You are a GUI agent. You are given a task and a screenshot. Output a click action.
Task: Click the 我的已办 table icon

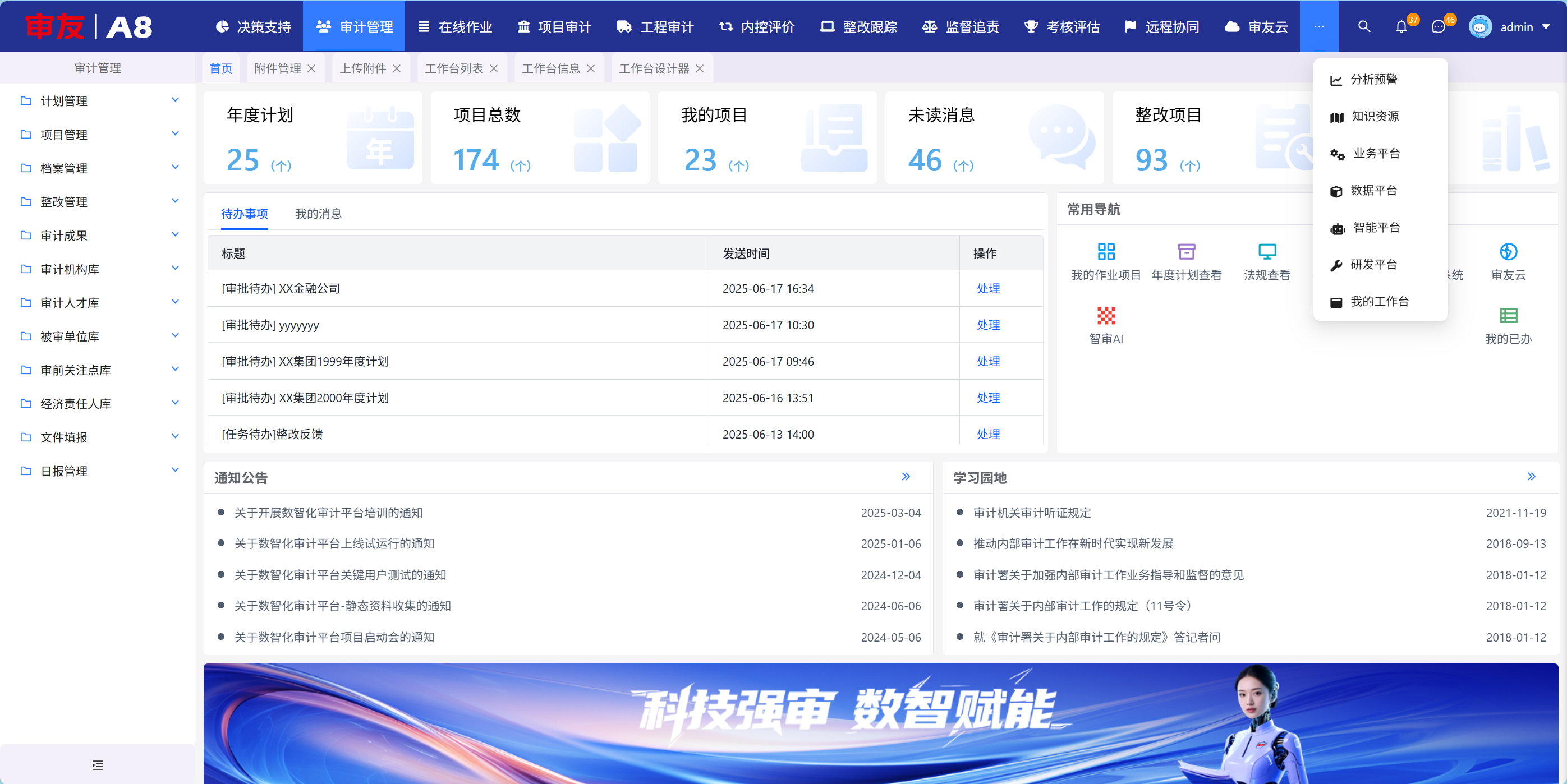[x=1508, y=316]
